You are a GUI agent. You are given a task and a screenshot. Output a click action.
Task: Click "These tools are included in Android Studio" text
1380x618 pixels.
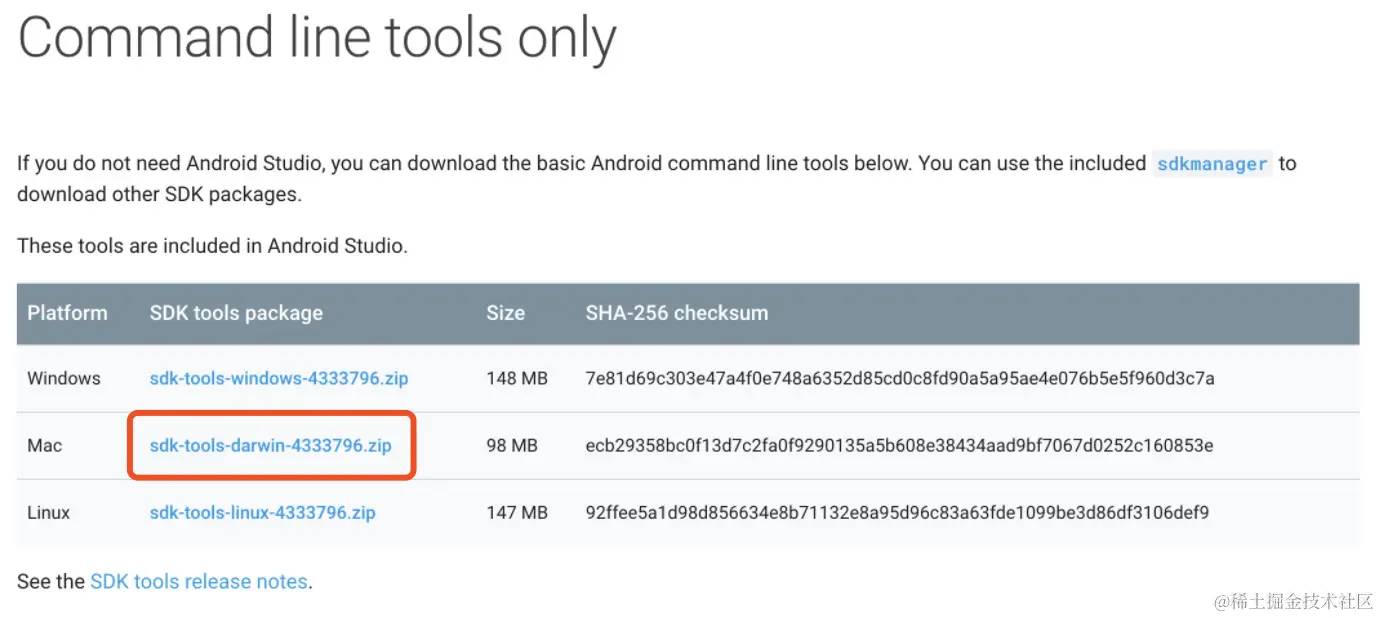pos(212,245)
